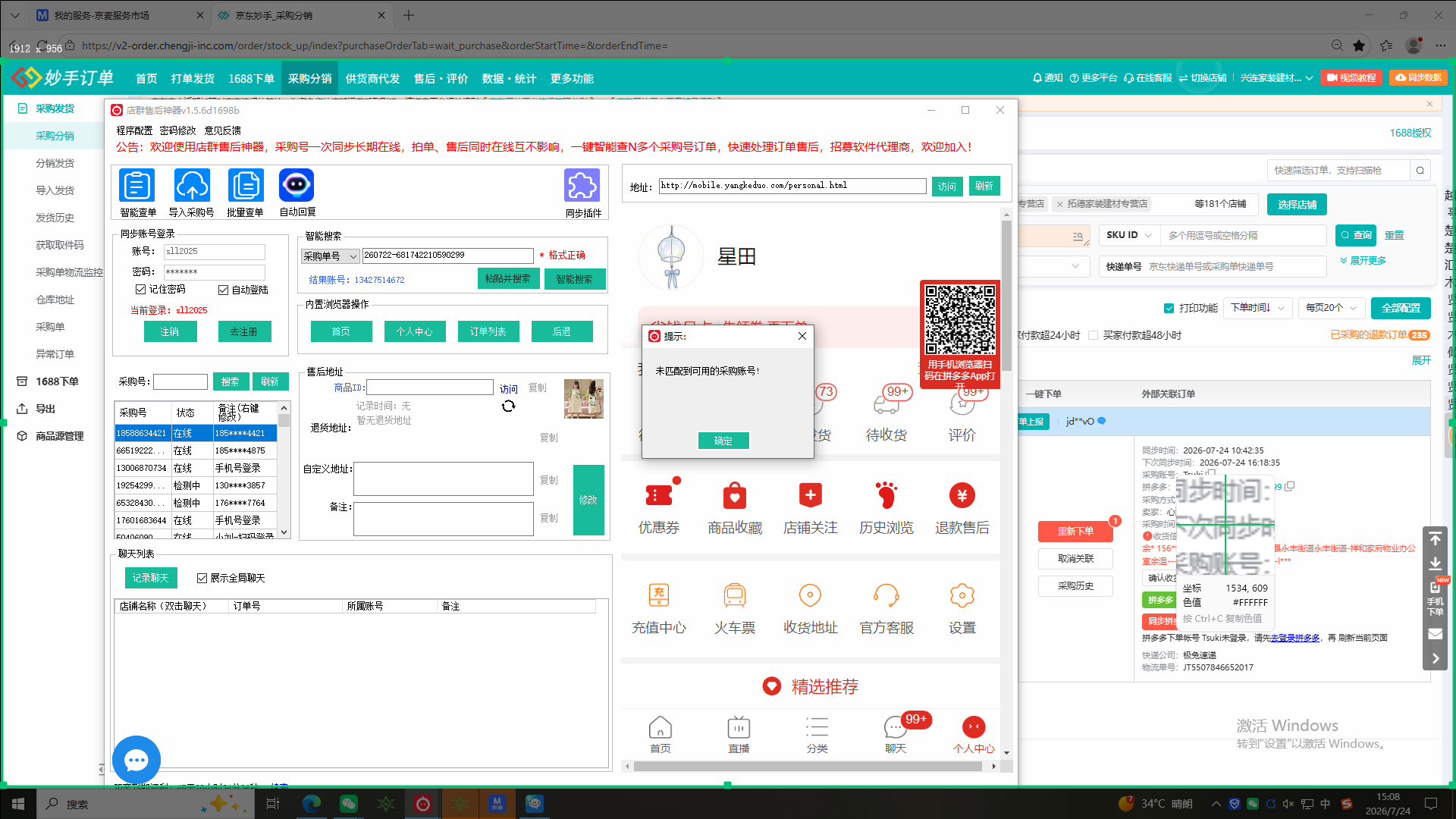Open 待收货 truck icon

click(886, 405)
